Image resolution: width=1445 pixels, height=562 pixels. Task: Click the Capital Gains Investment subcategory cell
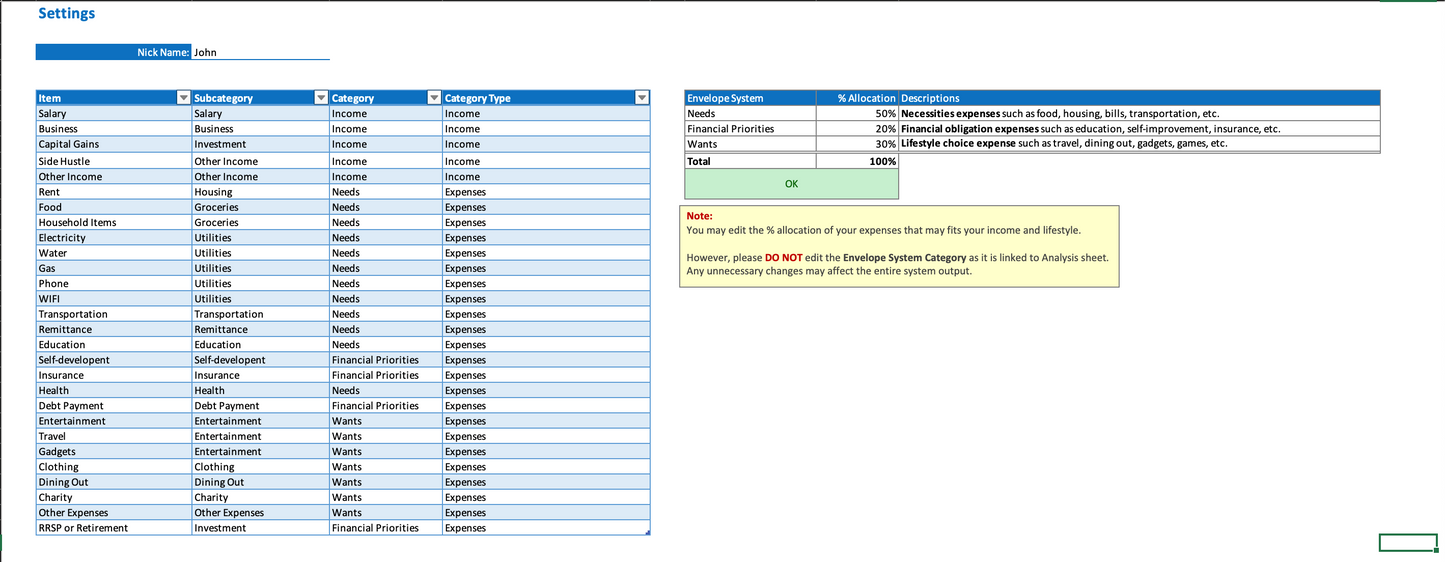tap(260, 144)
